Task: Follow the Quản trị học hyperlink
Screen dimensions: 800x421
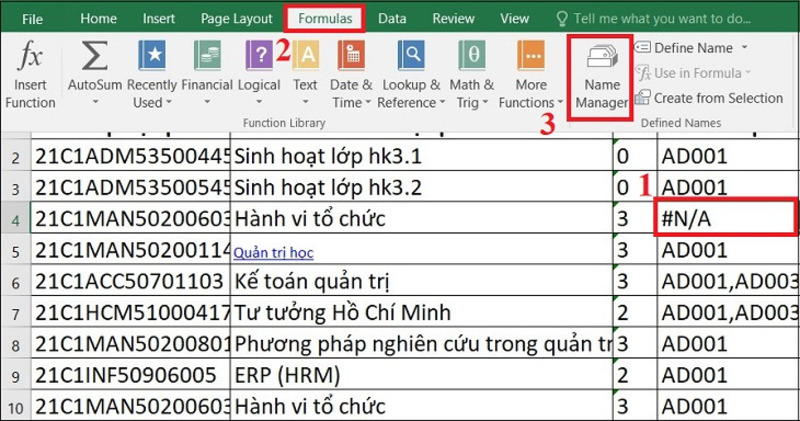Action: pos(273,253)
